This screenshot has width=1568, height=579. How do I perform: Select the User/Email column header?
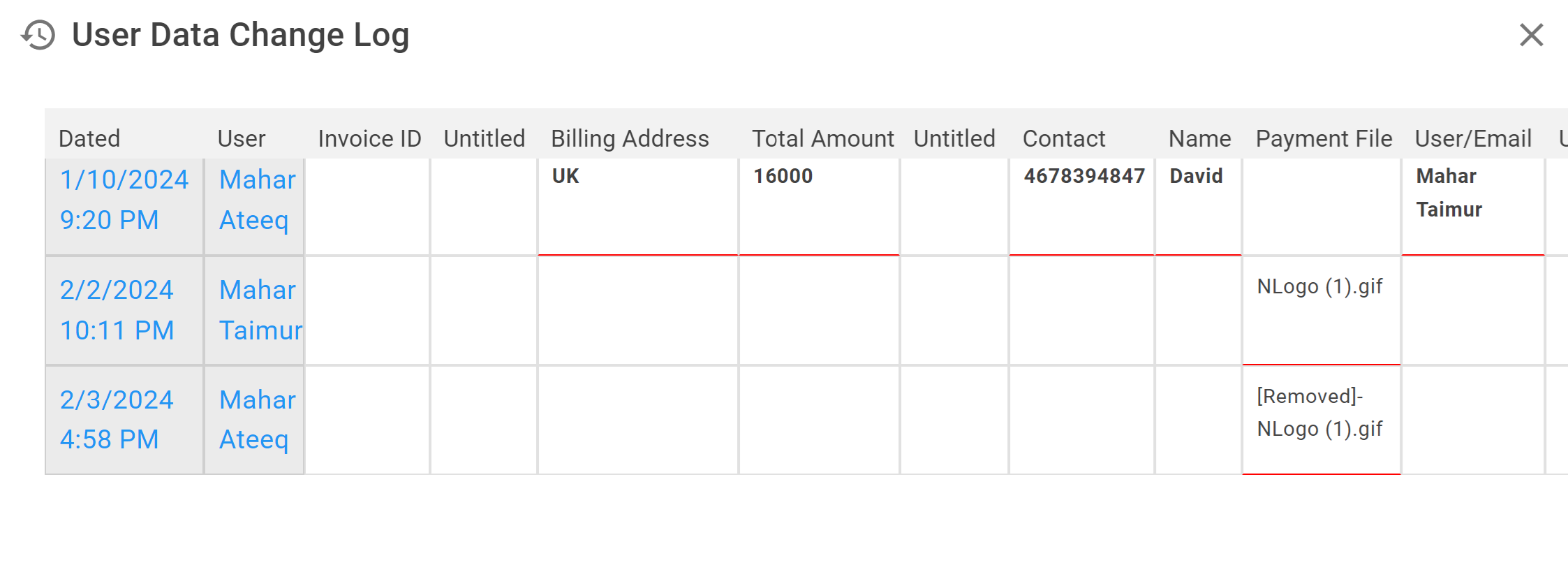point(1473,138)
